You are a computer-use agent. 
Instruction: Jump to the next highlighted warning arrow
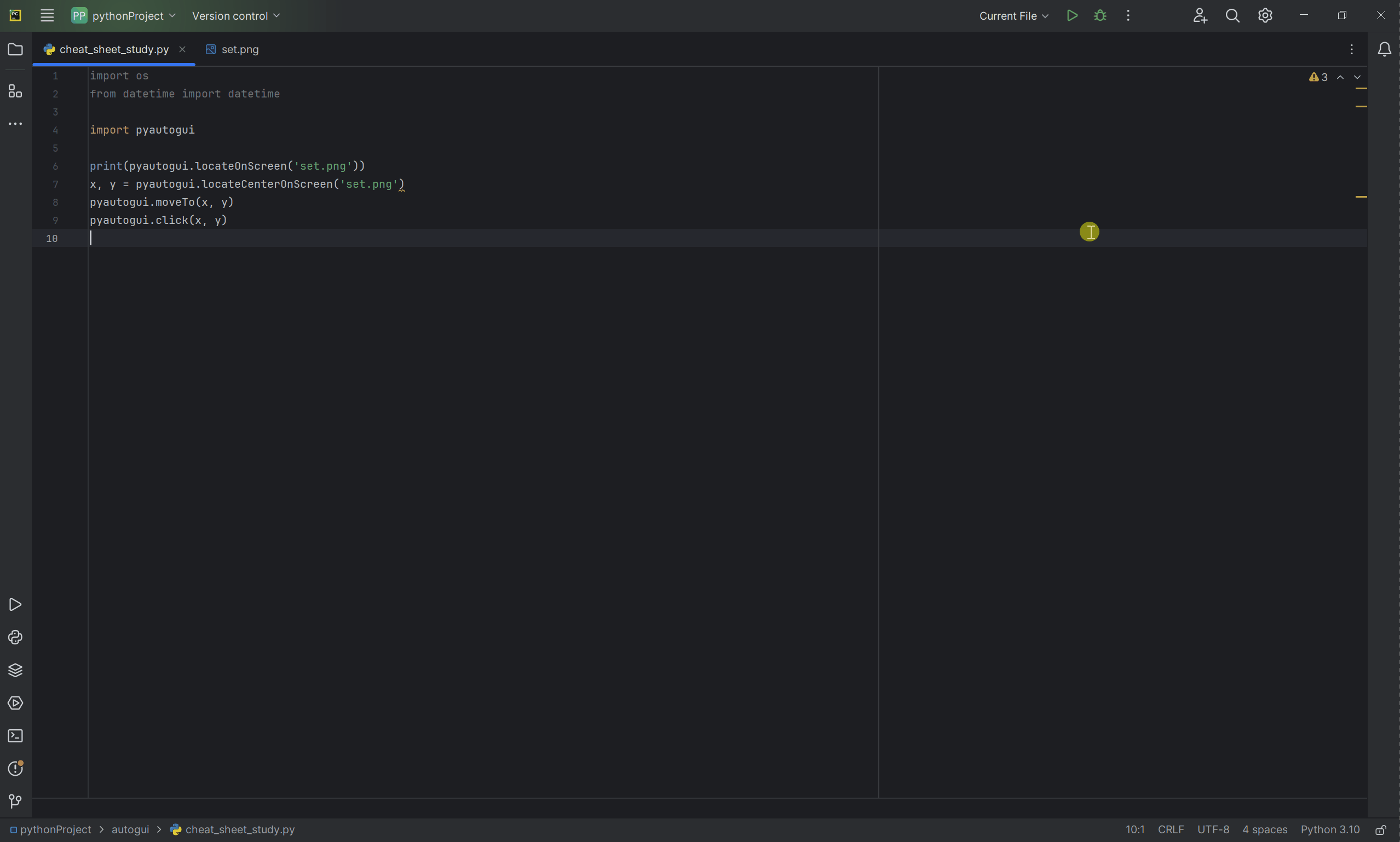click(1357, 77)
